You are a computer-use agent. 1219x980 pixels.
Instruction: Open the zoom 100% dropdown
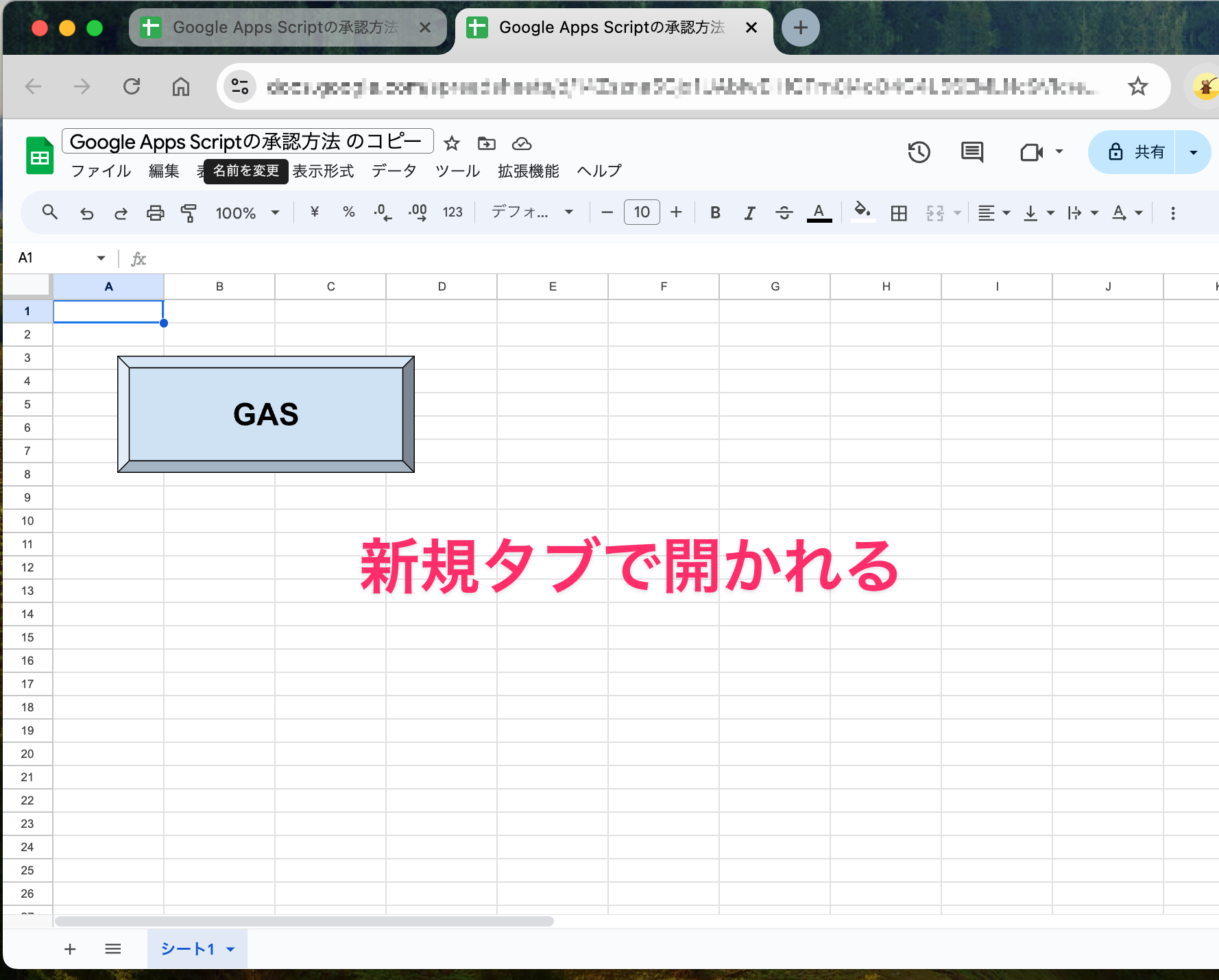248,213
